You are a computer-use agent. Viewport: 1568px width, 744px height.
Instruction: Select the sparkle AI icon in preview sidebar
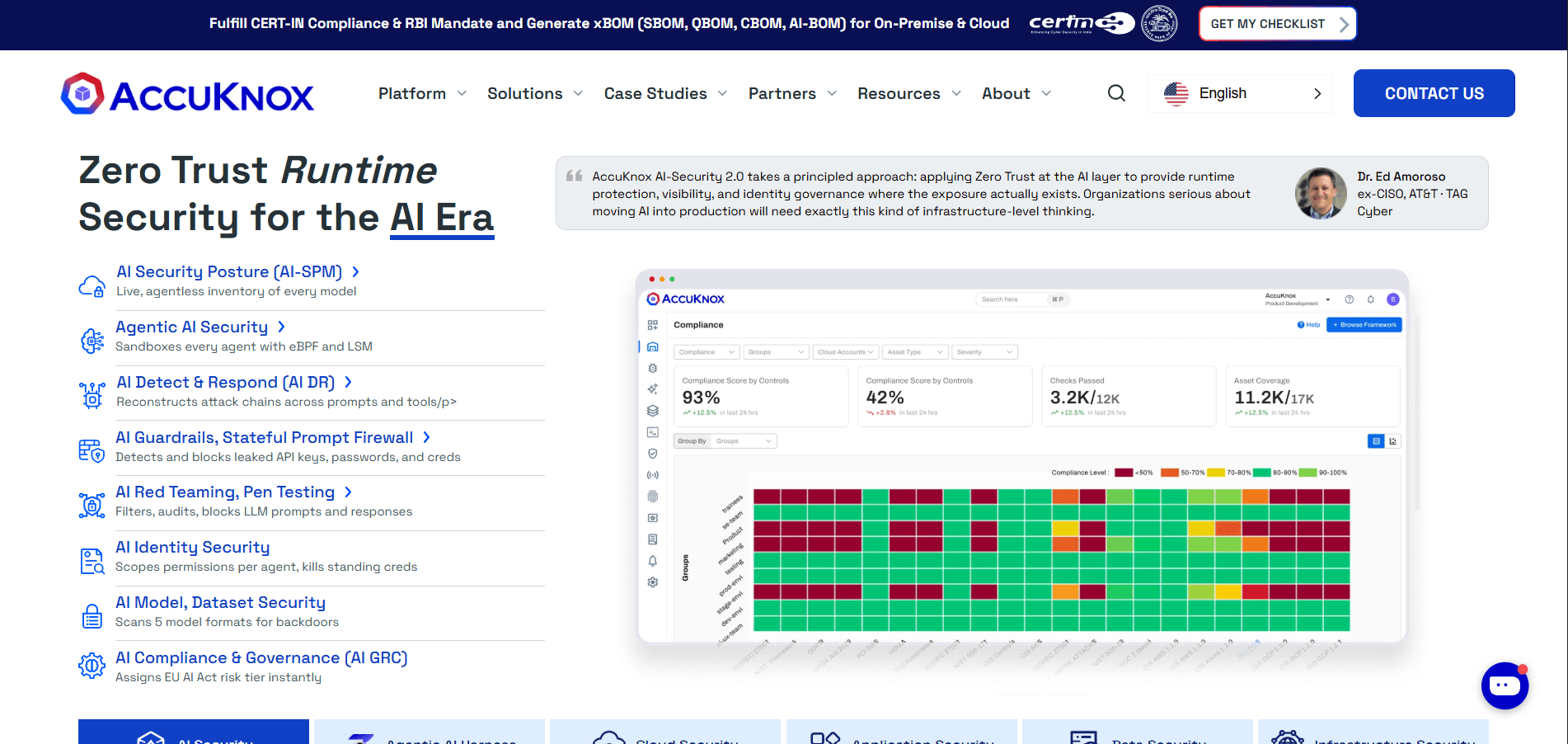pyautogui.click(x=653, y=389)
